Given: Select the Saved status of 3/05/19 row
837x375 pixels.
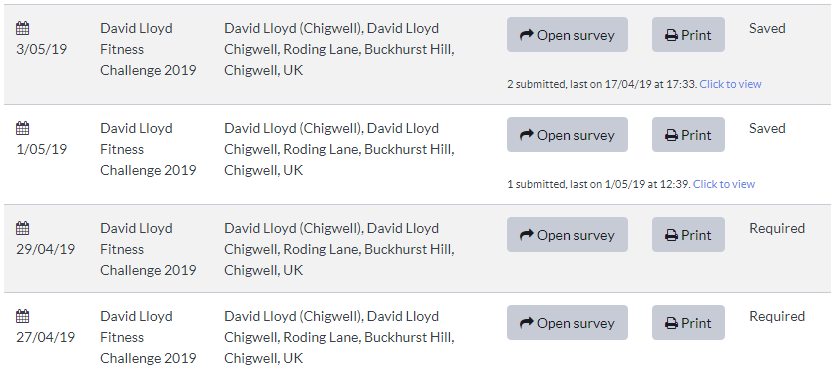Looking at the screenshot, I should pos(767,28).
